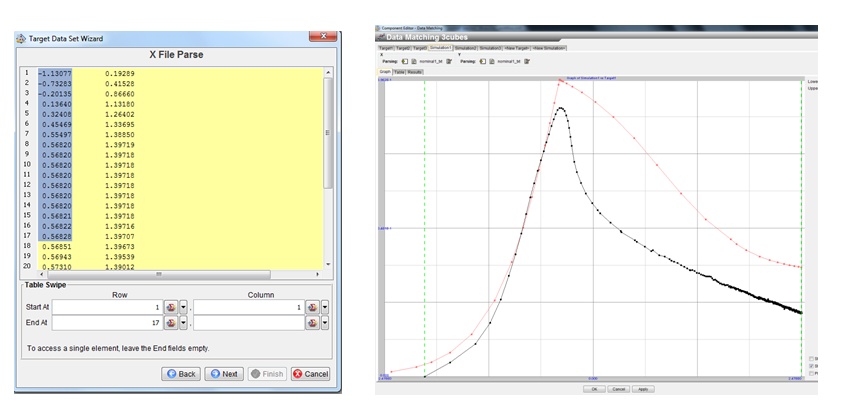
Task: Click the value 0.41528 in row 2
Action: tap(120, 84)
